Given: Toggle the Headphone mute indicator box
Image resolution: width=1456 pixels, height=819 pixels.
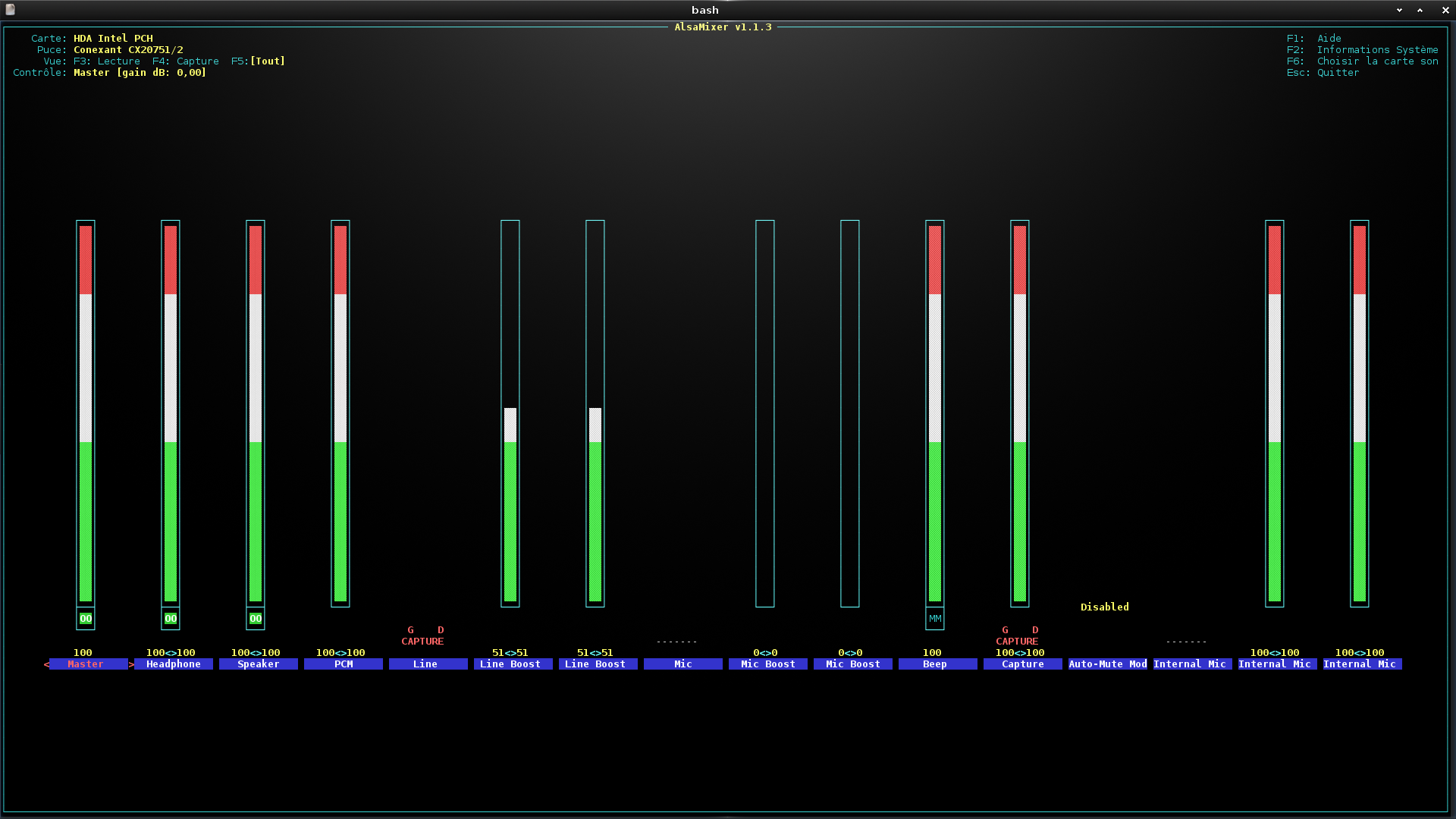Looking at the screenshot, I should tap(171, 619).
